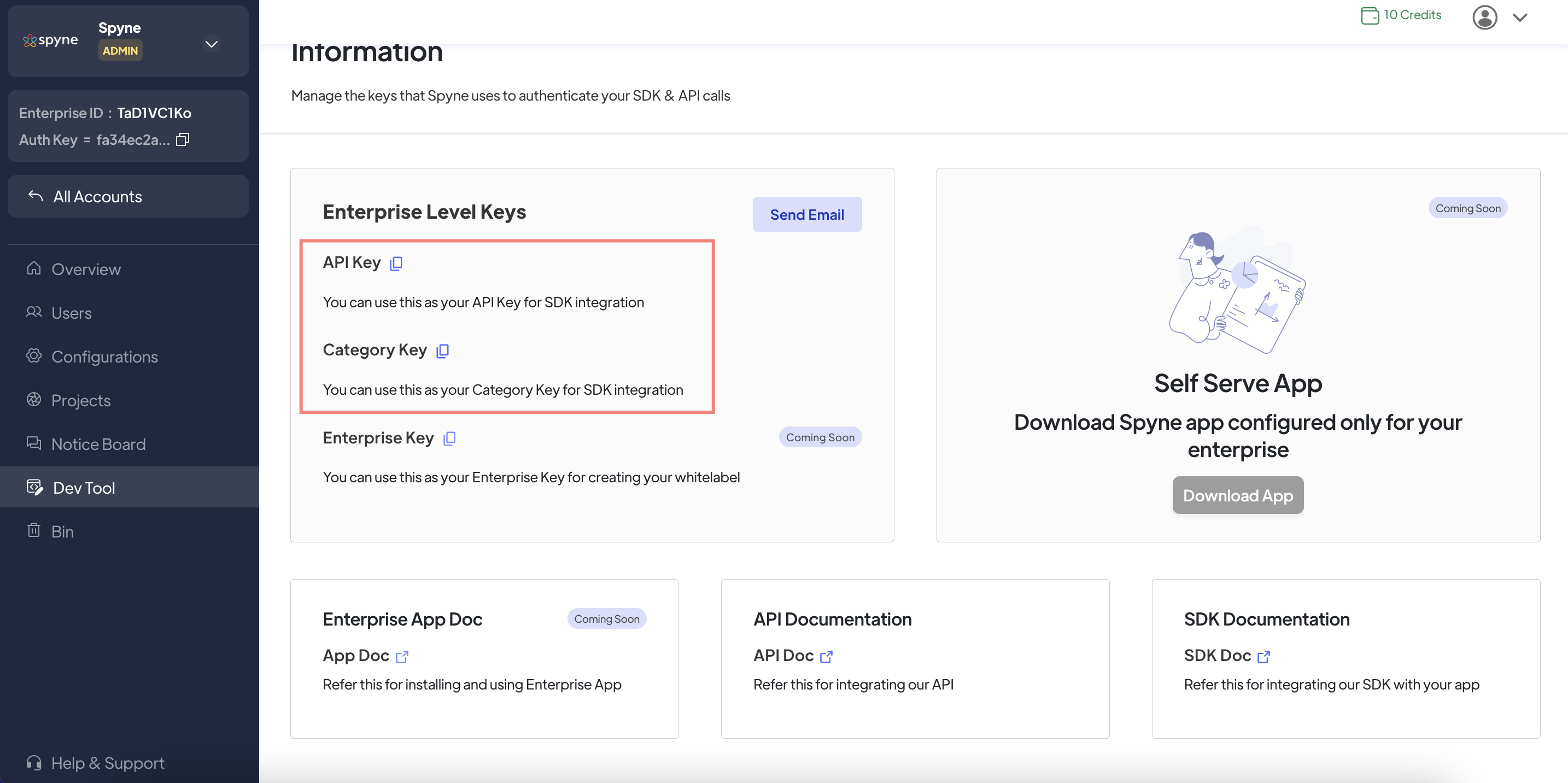Viewport: 1568px width, 783px height.
Task: Copy the Category Key value
Action: click(x=442, y=350)
